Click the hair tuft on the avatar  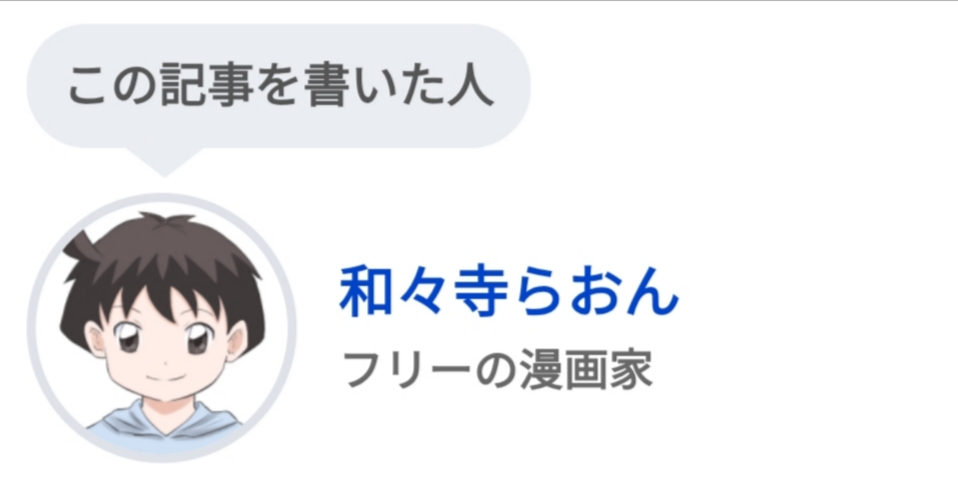tap(78, 246)
